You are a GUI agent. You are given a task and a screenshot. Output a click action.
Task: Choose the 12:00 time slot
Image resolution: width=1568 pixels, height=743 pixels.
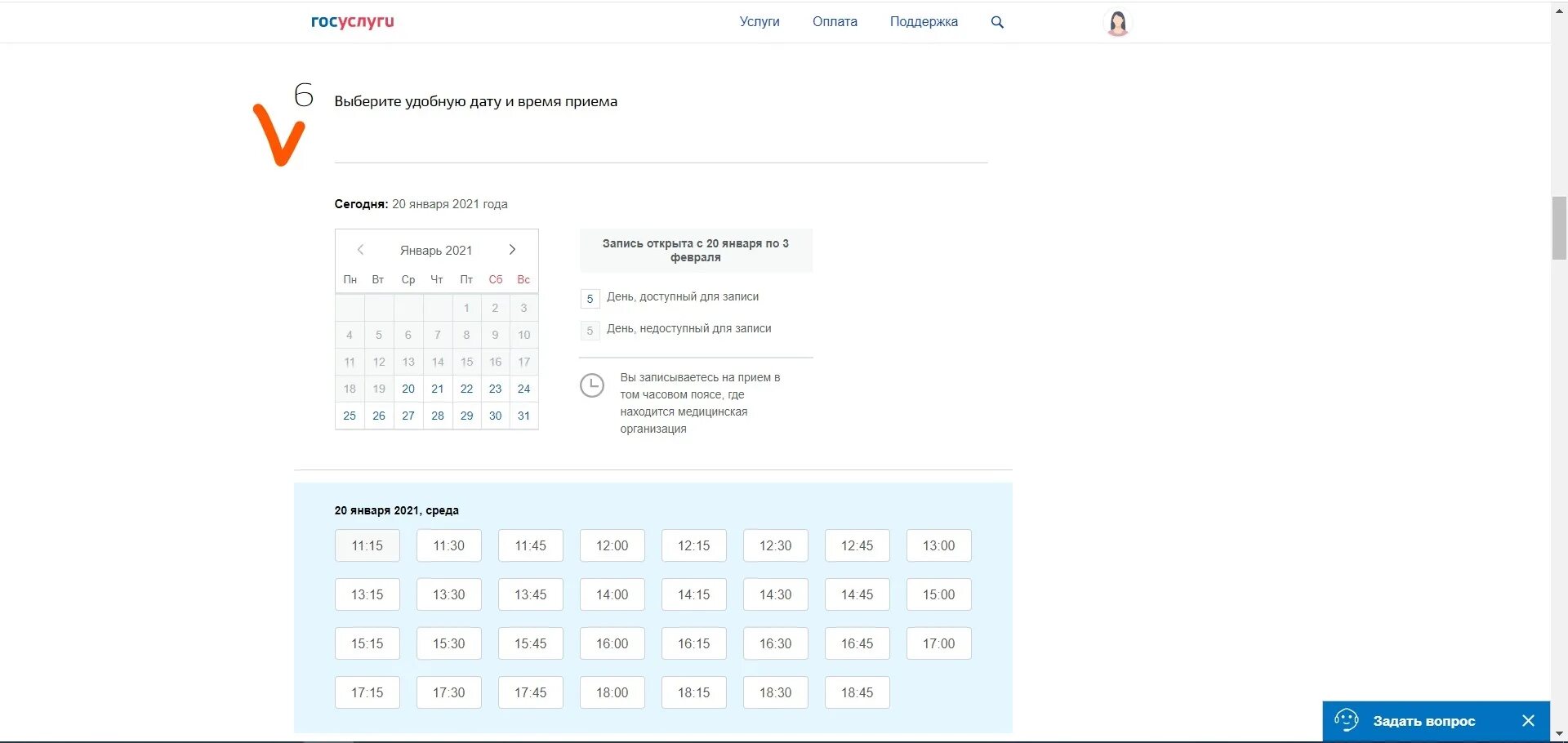(x=612, y=545)
